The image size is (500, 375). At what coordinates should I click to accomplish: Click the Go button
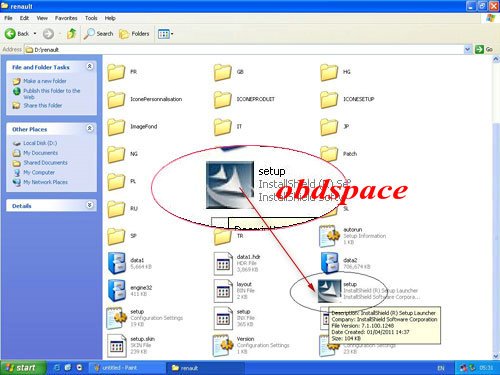point(484,49)
